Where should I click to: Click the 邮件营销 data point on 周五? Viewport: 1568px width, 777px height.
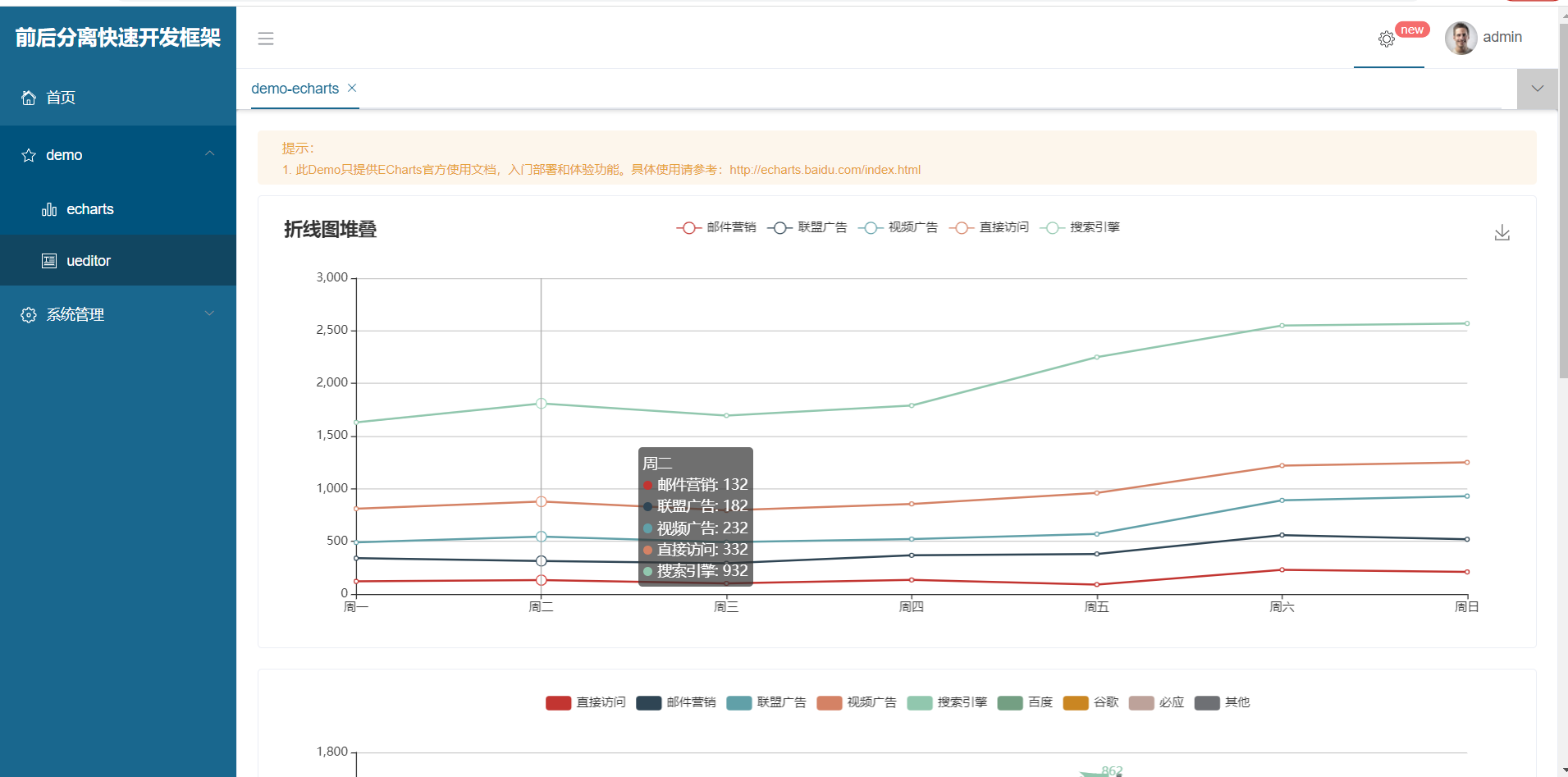coord(1097,585)
